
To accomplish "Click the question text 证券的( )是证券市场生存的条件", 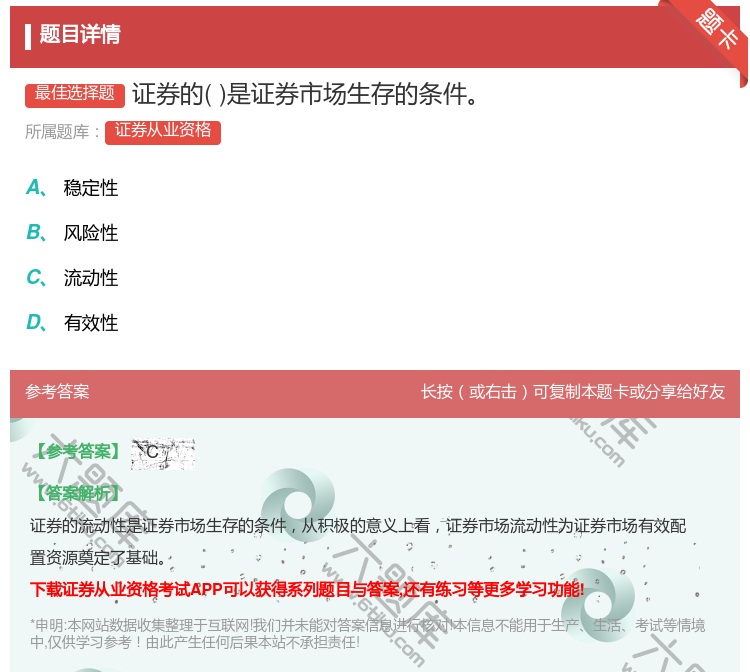I will point(305,94).
